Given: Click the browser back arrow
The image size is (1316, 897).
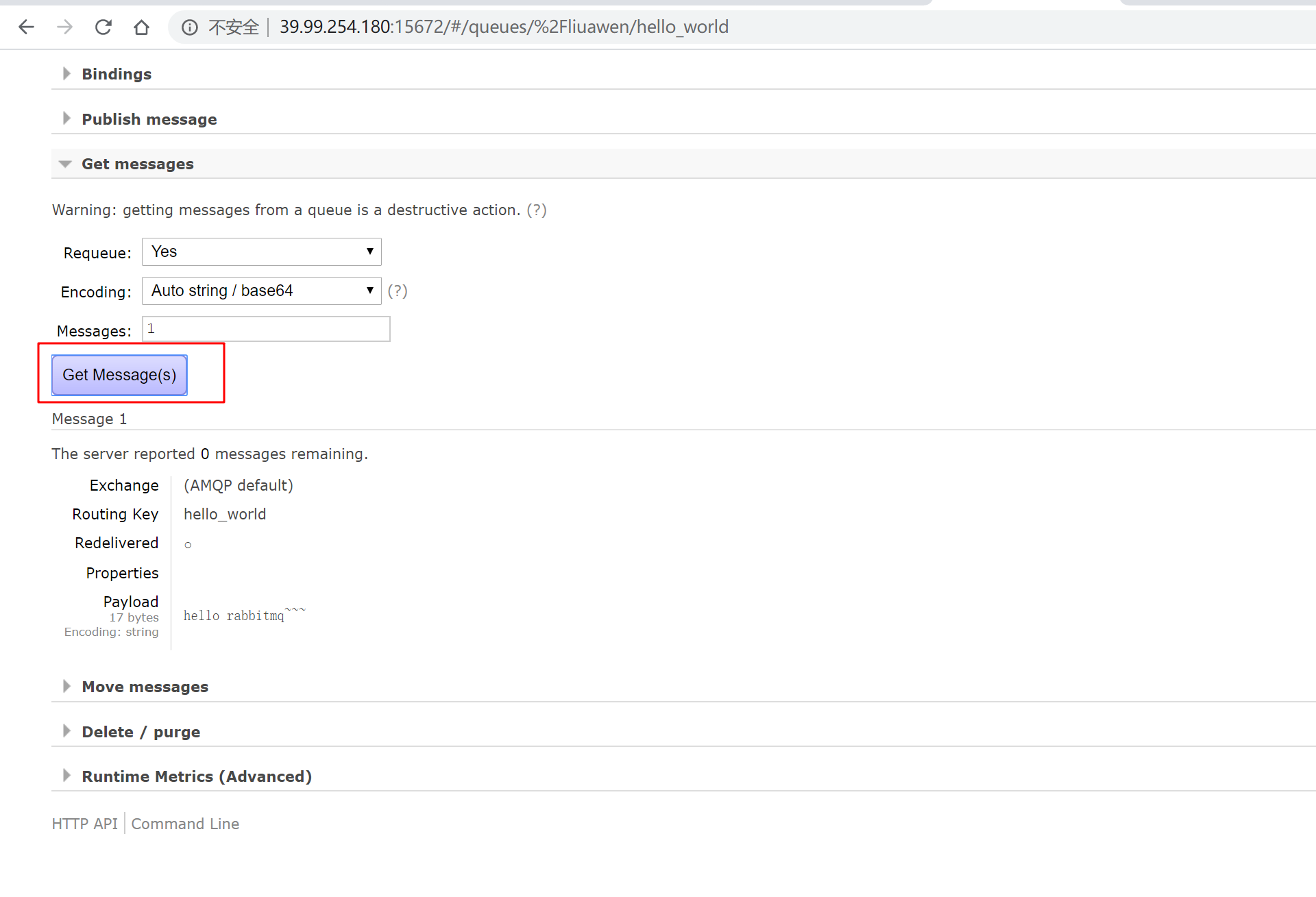Looking at the screenshot, I should pos(26,27).
